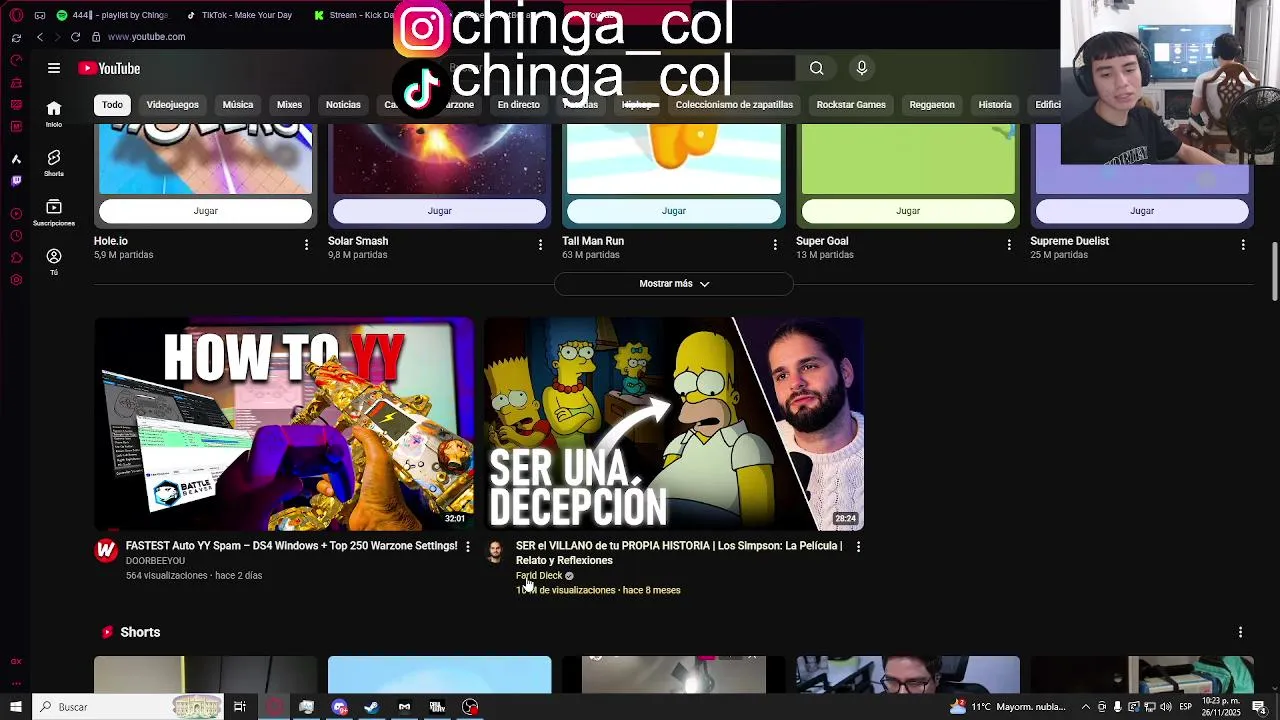Start voice search with microphone icon

tap(862, 68)
